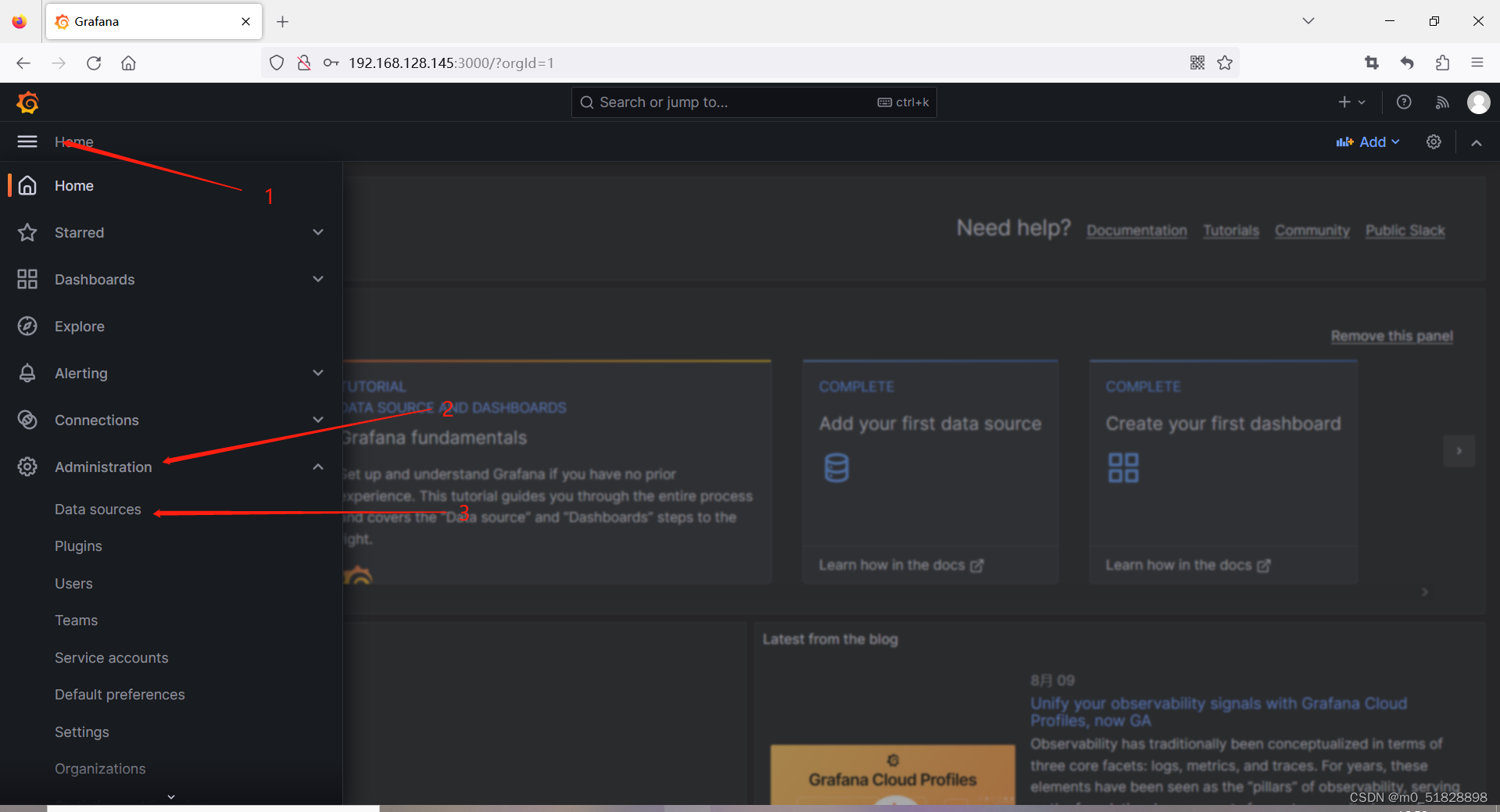The height and width of the screenshot is (812, 1500).
Task: Open the browser extensions icon
Action: click(1442, 63)
